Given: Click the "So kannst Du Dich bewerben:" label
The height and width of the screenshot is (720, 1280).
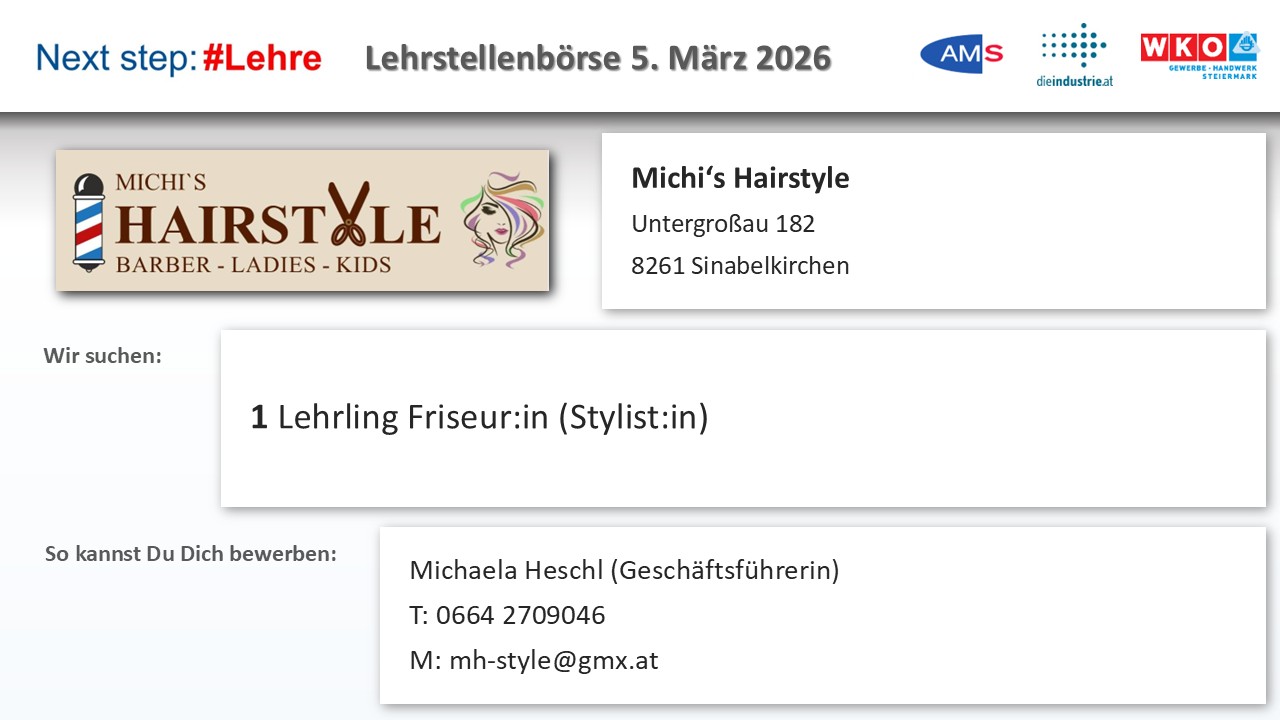Looking at the screenshot, I should coord(190,553).
